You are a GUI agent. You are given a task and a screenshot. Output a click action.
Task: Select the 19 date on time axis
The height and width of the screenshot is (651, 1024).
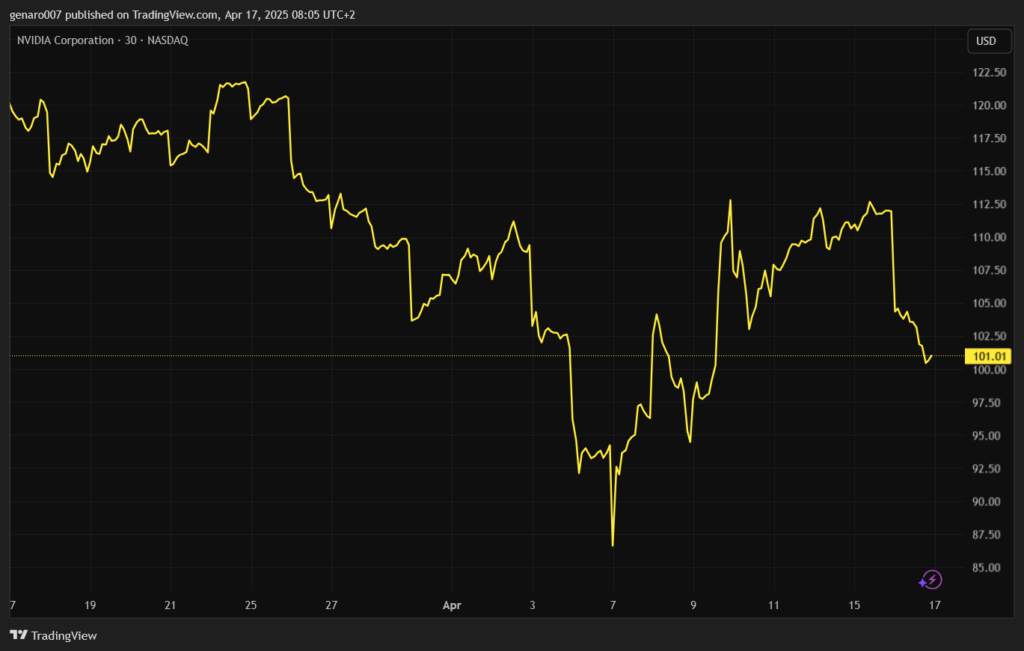coord(90,605)
